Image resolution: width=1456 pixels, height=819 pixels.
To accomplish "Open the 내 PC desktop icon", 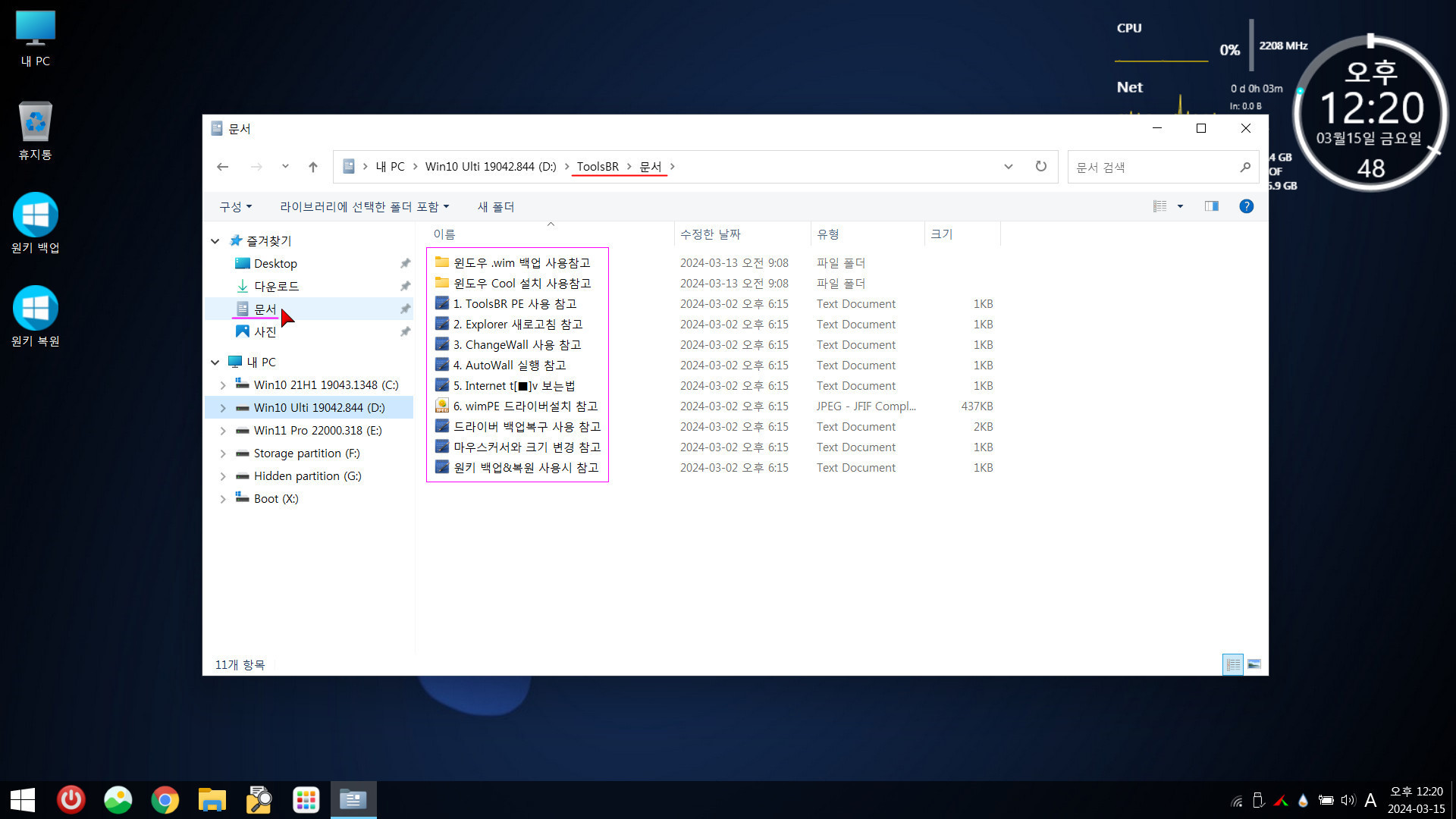I will point(35,39).
